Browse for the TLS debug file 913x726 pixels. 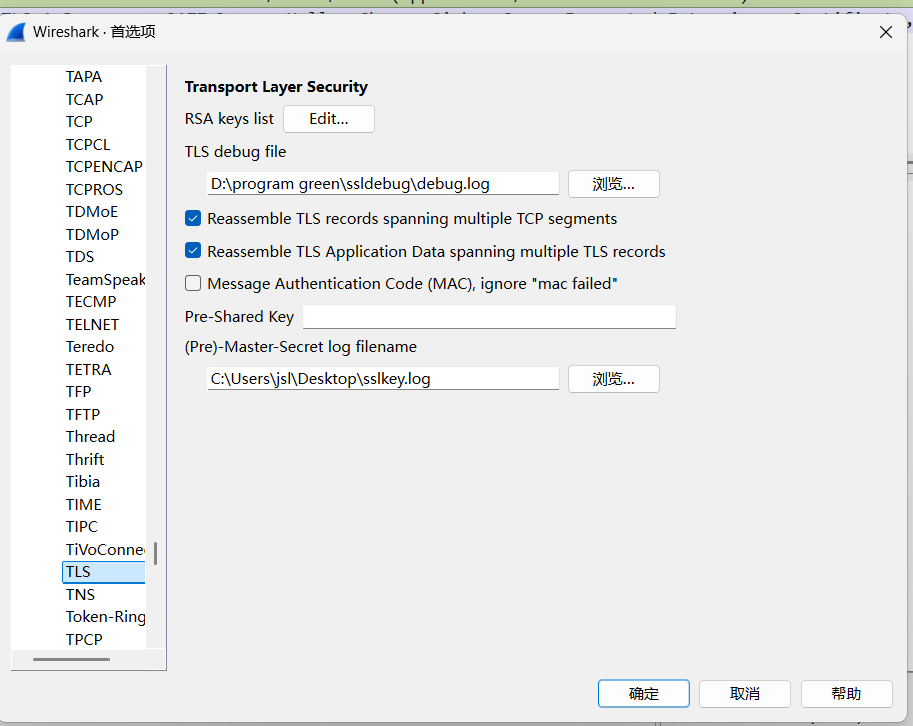614,184
